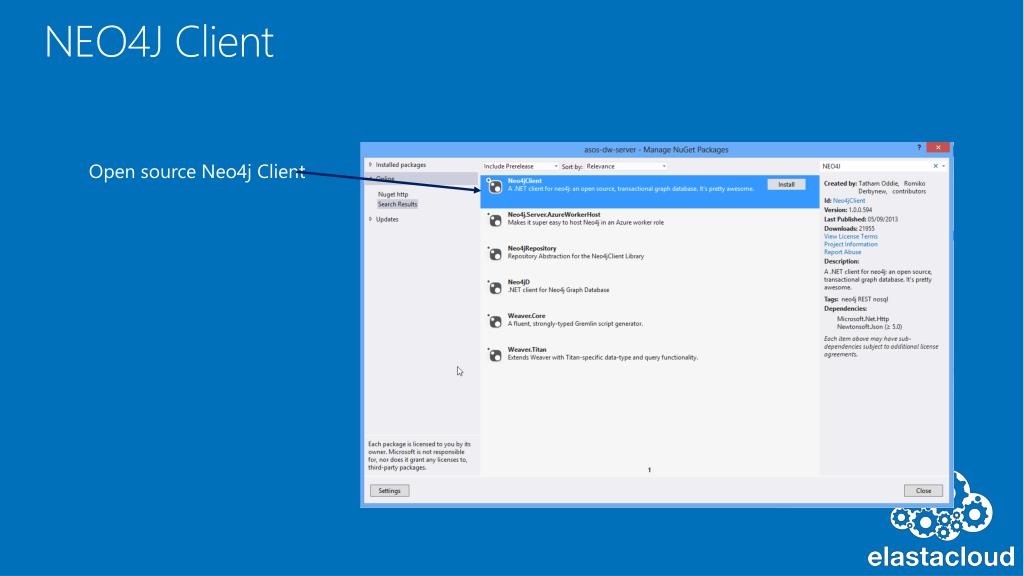Open the search box history dropdown arrow

[x=944, y=166]
